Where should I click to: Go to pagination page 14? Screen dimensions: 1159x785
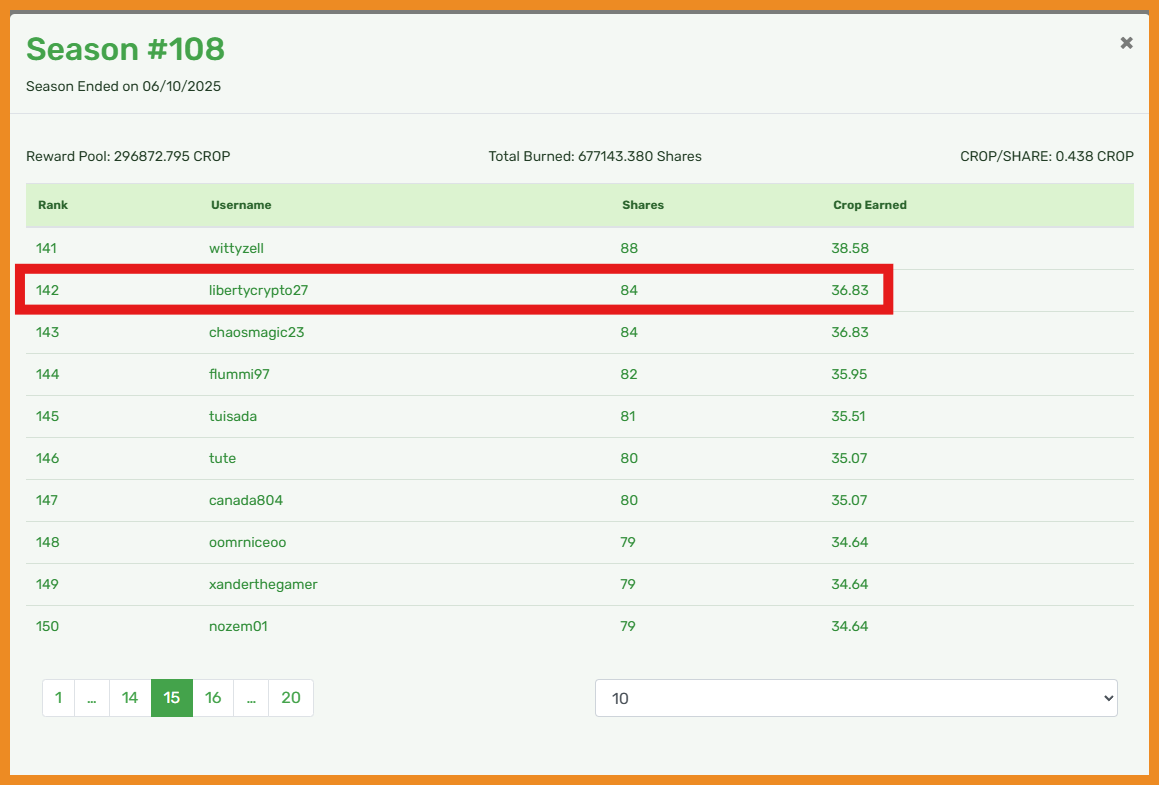click(130, 698)
